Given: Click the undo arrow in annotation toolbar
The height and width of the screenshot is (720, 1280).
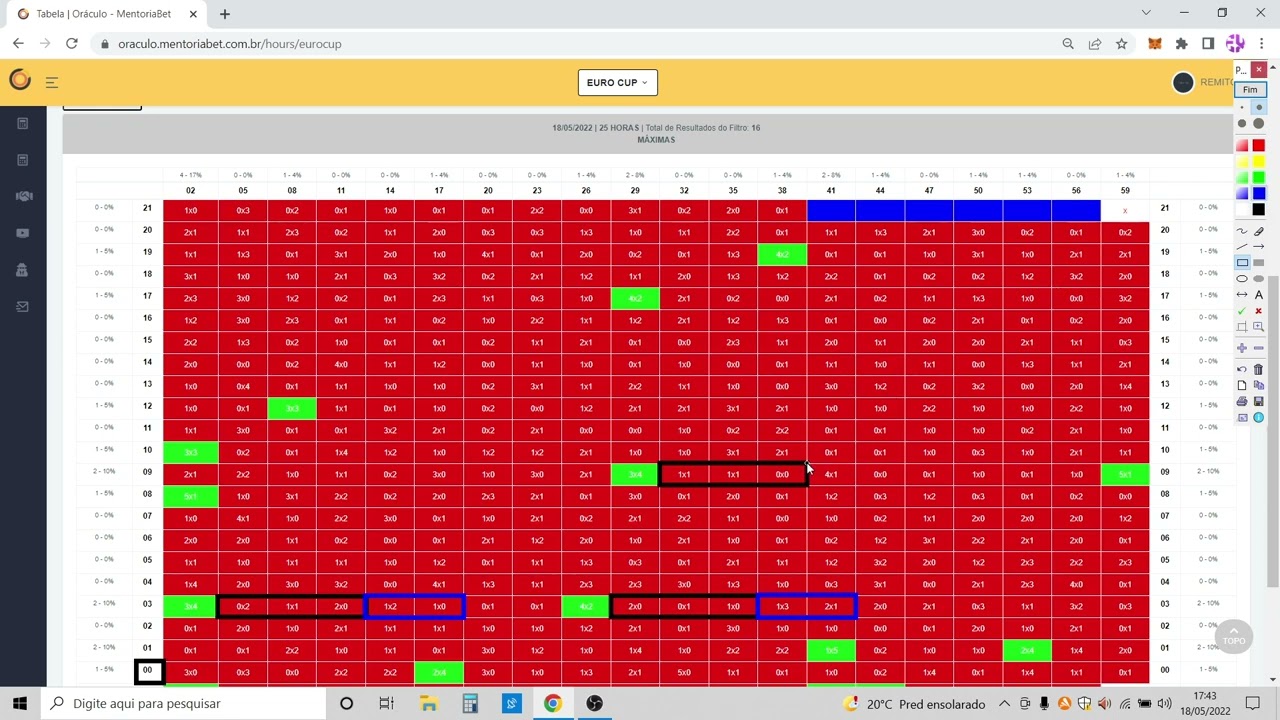Looking at the screenshot, I should [x=1242, y=369].
